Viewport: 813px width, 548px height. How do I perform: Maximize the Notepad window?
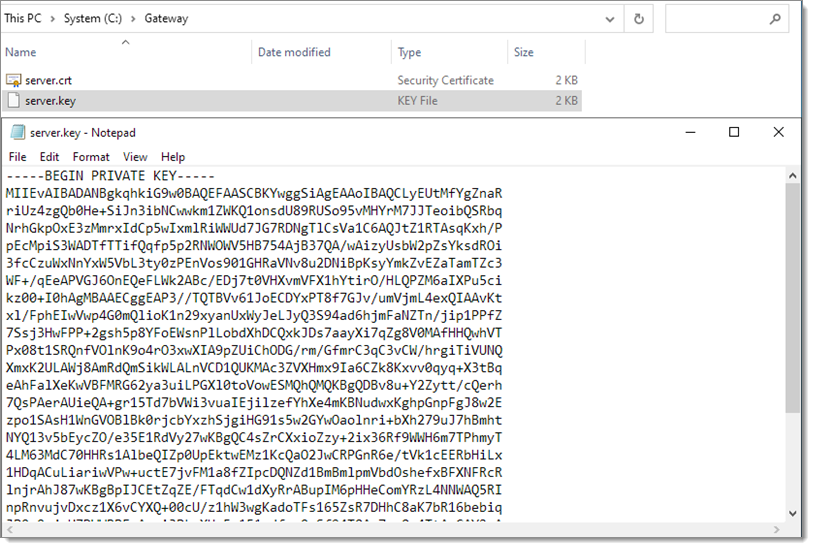tap(734, 132)
